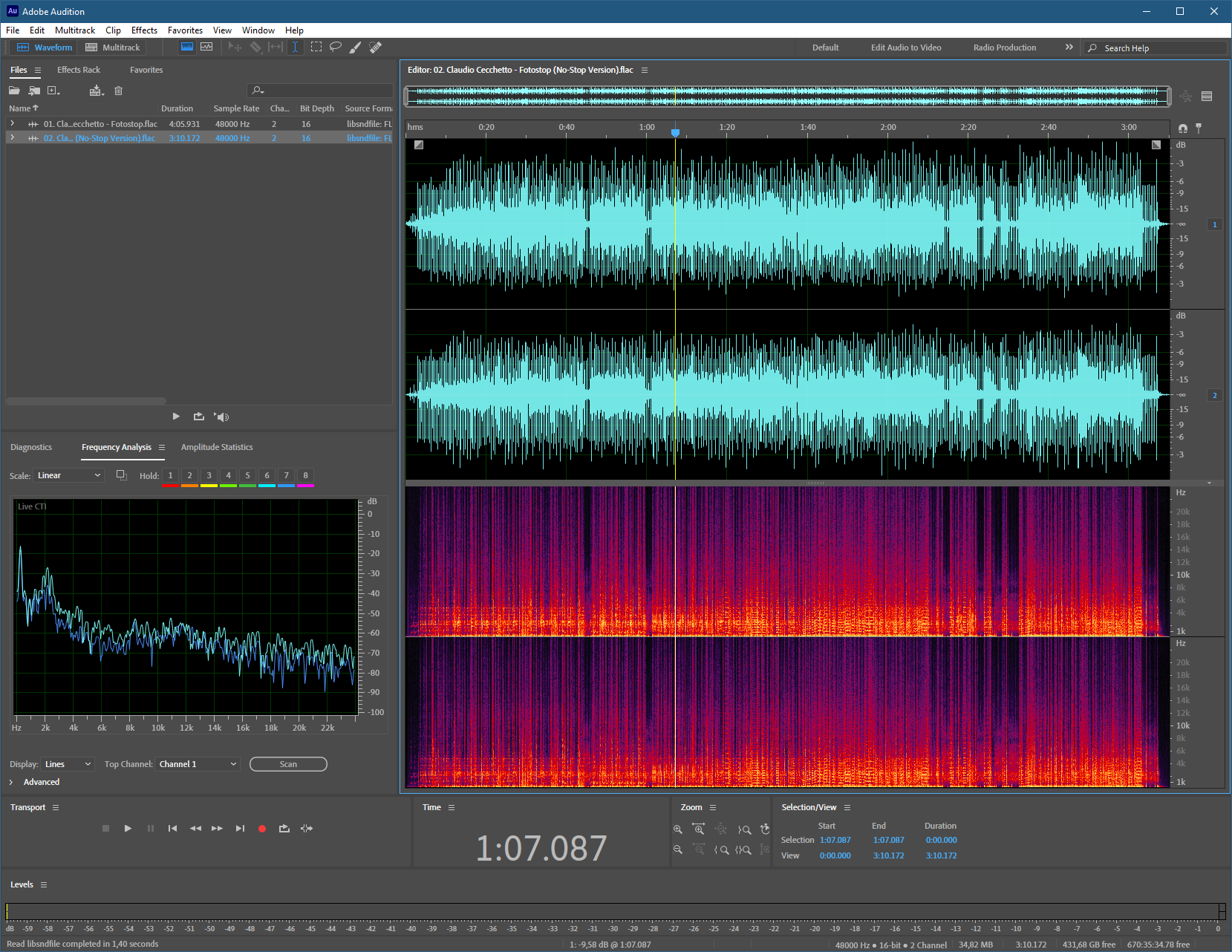Click the Import File icon
The height and width of the screenshot is (952, 1232).
[x=34, y=91]
